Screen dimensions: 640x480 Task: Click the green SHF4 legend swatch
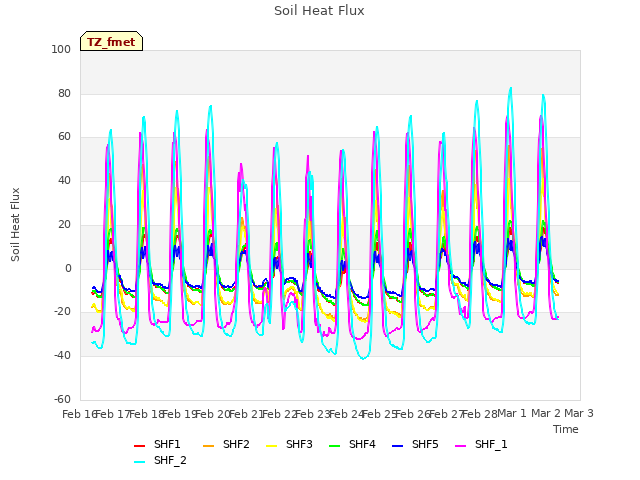click(334, 446)
